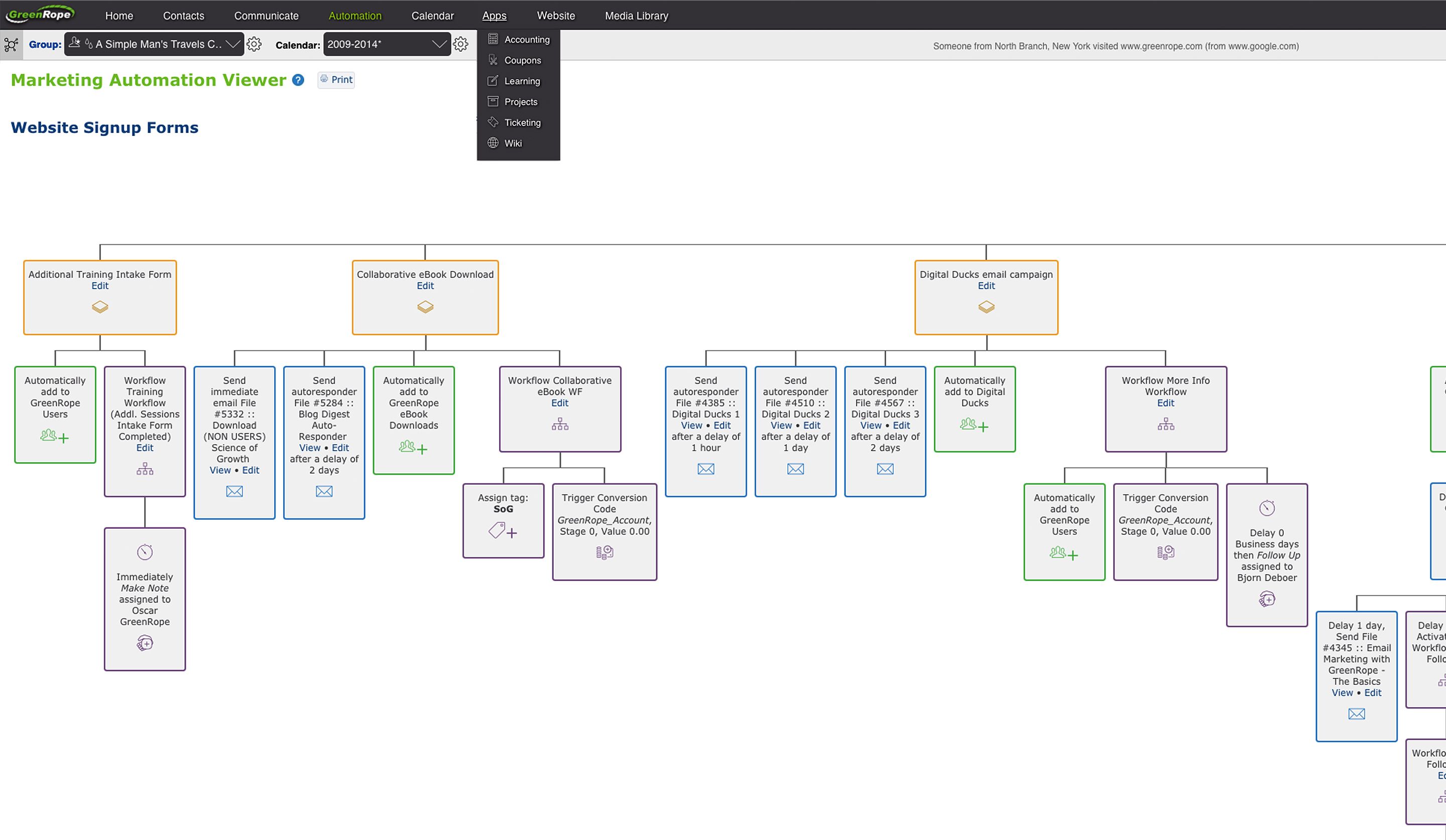Select Ticketing from the Apps menu
Image resolution: width=1446 pixels, height=840 pixels.
[x=522, y=123]
